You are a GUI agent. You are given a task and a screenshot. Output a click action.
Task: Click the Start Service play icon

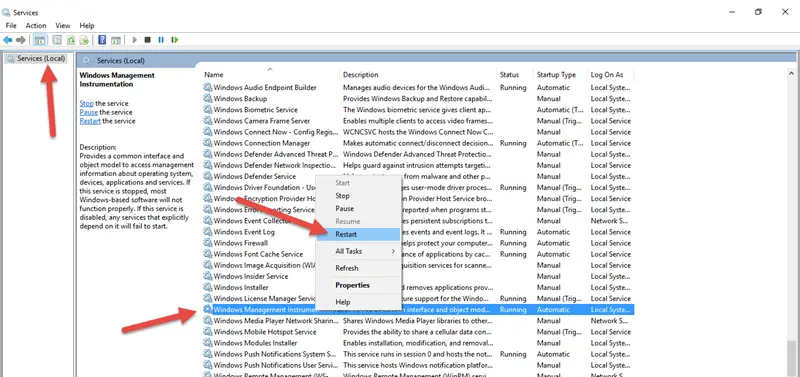click(x=135, y=40)
